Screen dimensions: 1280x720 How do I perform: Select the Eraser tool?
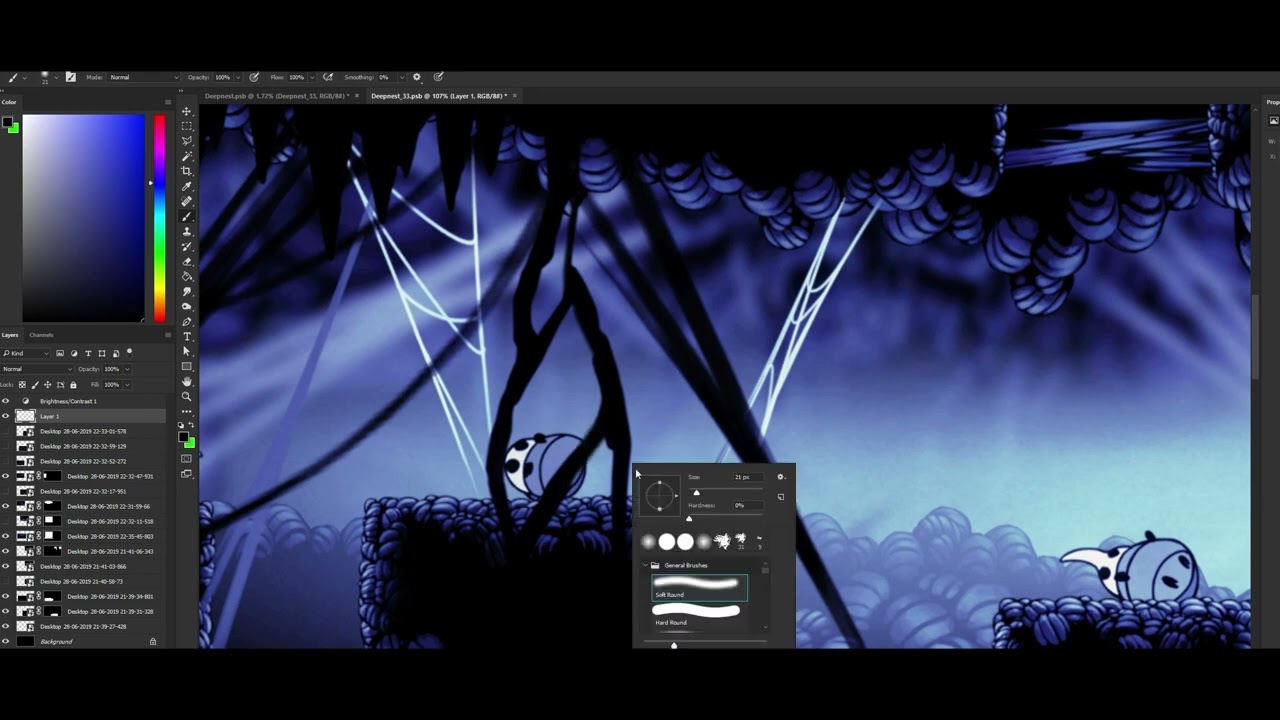click(x=187, y=261)
